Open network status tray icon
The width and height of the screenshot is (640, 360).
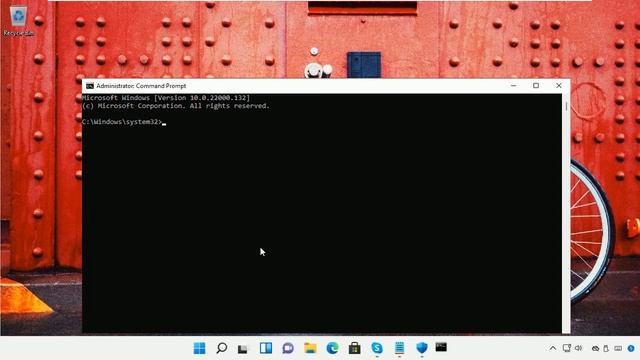tap(567, 348)
